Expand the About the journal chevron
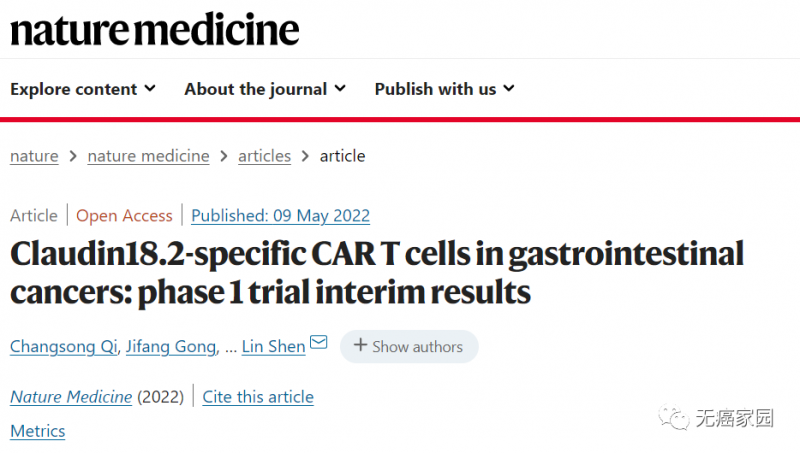 click(340, 89)
